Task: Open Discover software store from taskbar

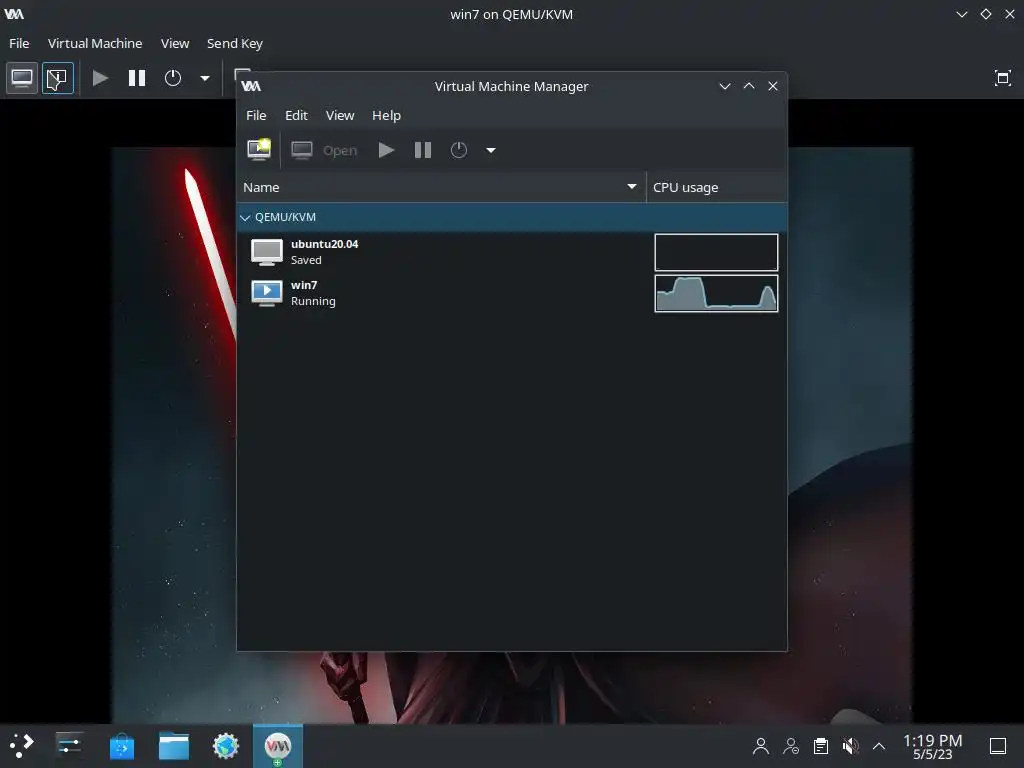Action: click(121, 746)
